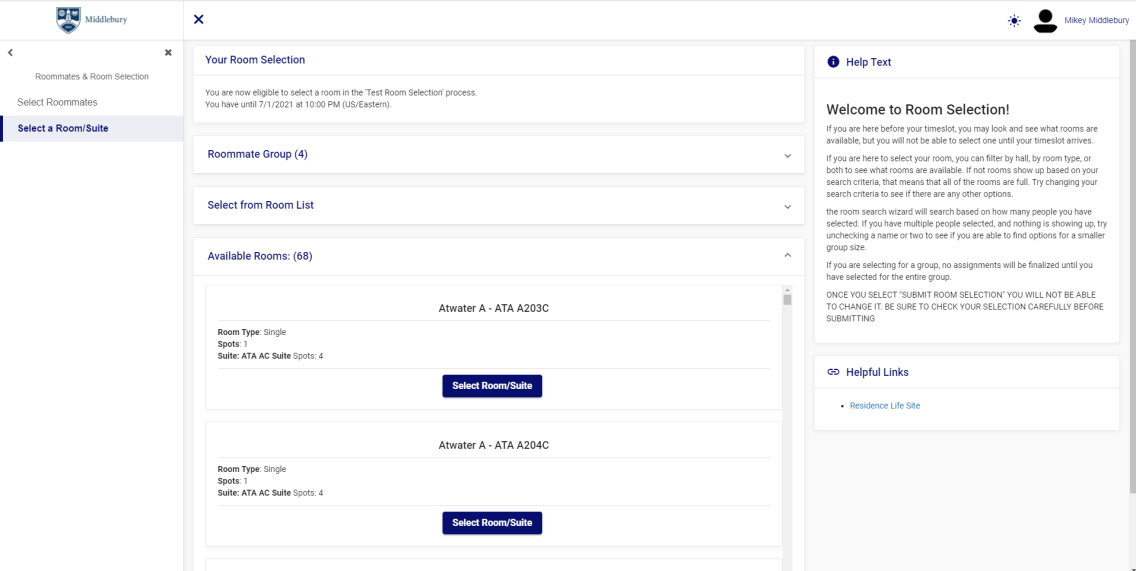Click the Atwater A - ATA A203C heading
Screen dimensions: 1136x571
tap(493, 308)
